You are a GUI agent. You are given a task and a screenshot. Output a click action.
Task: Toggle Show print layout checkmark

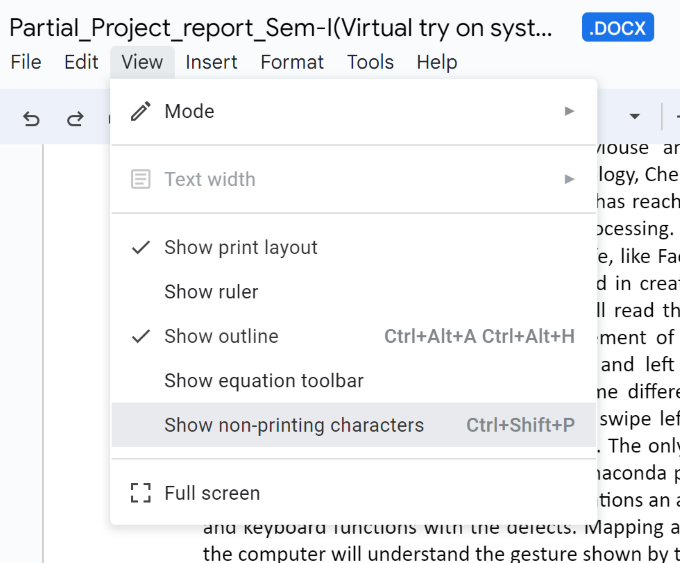(x=141, y=248)
